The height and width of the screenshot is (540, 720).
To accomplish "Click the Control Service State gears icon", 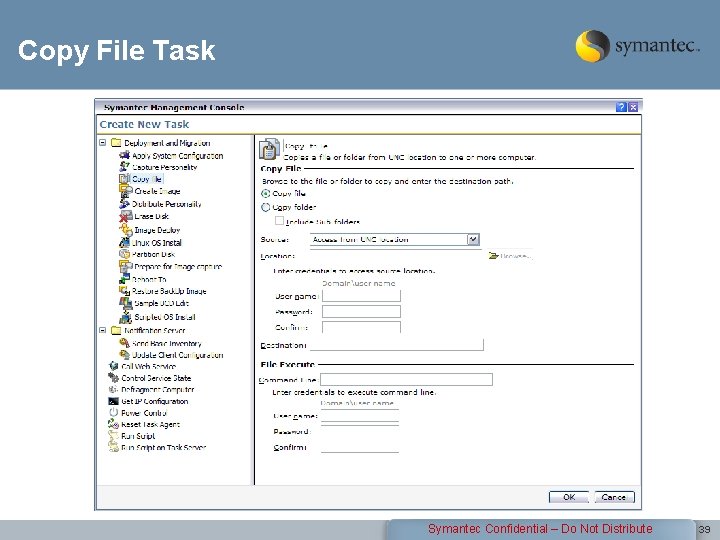I will pyautogui.click(x=113, y=377).
